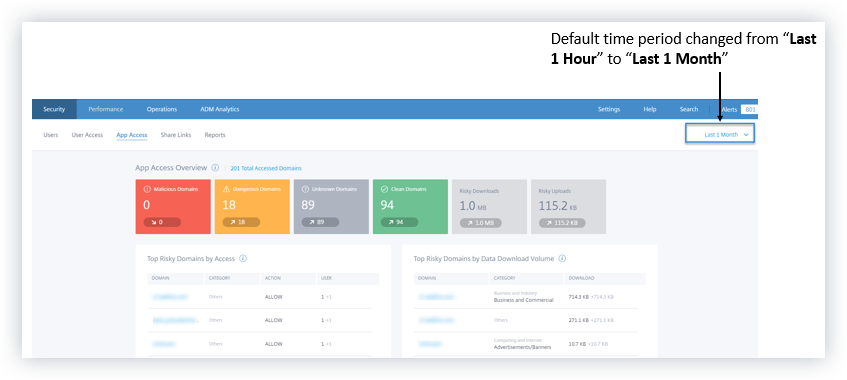The width and height of the screenshot is (847, 380).
Task: Click warning triangle on Dangerous Domains card
Action: 226,190
